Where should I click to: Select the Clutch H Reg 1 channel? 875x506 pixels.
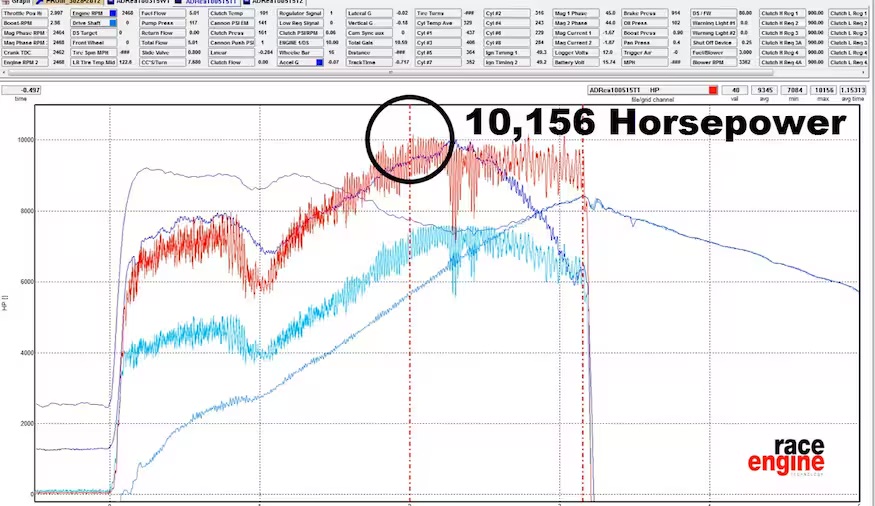(782, 13)
